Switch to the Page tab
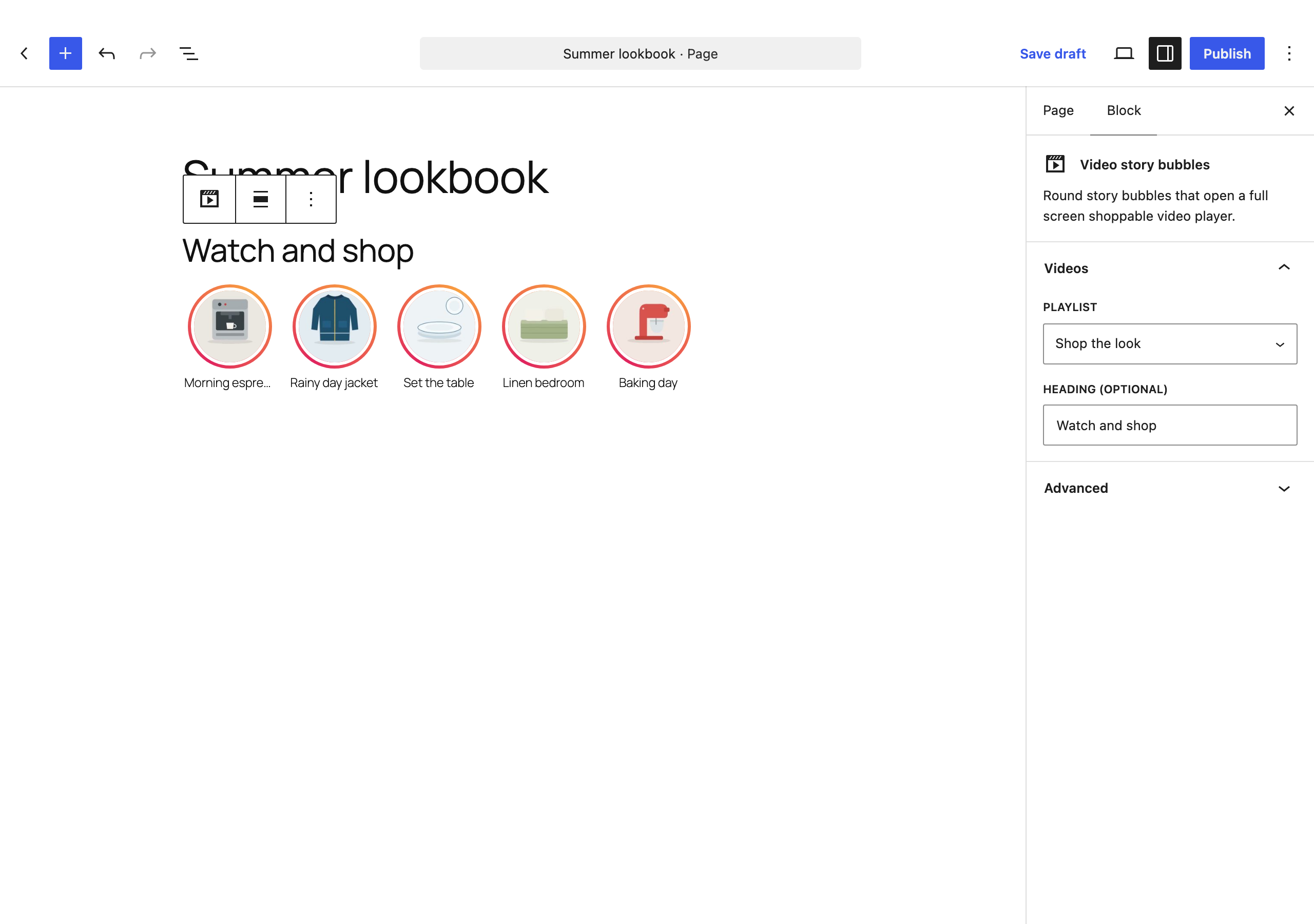Image resolution: width=1314 pixels, height=924 pixels. (x=1057, y=110)
